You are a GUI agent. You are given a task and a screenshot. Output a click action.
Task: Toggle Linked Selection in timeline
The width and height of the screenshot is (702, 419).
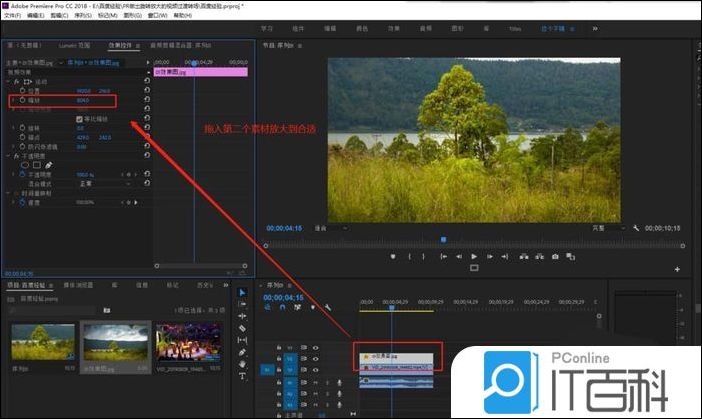(297, 307)
